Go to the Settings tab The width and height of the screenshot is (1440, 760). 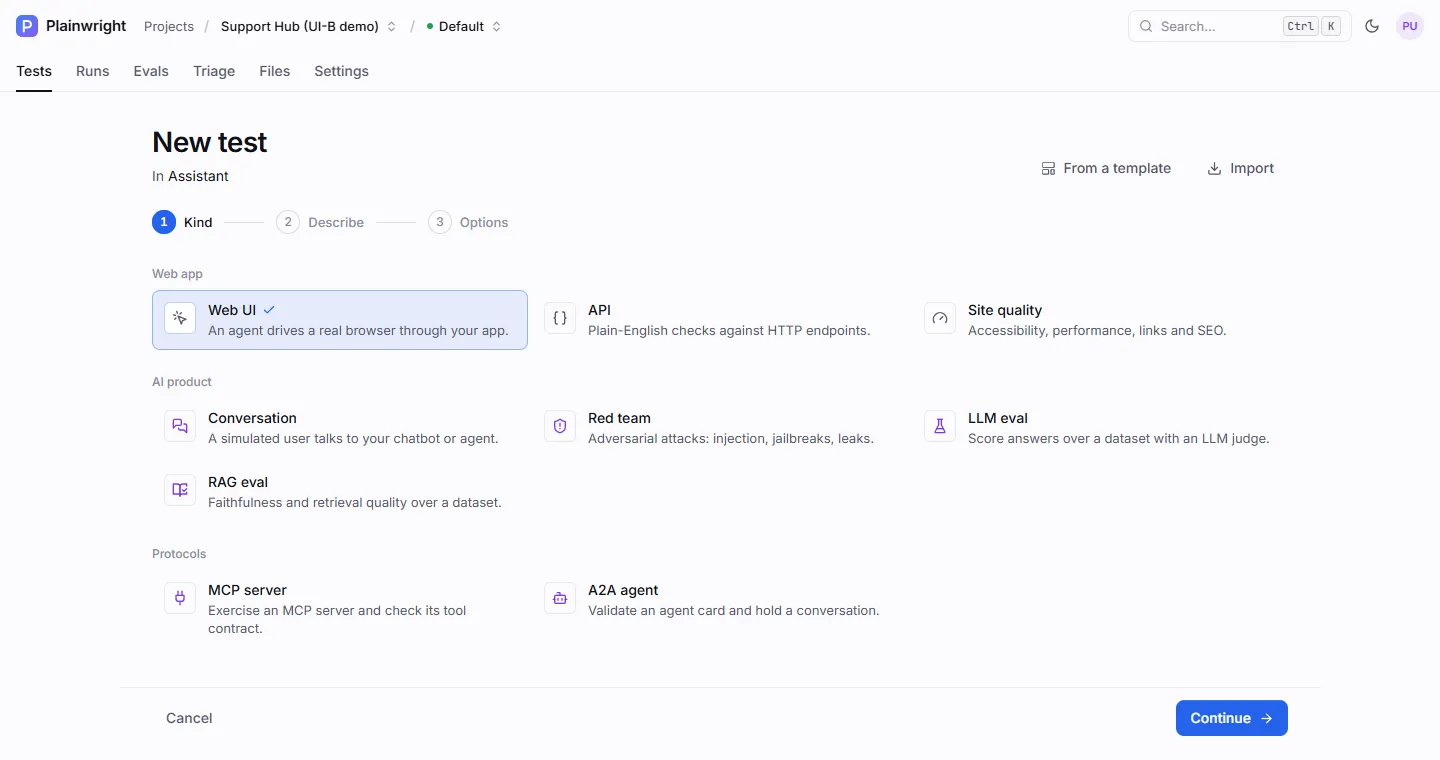pos(341,71)
